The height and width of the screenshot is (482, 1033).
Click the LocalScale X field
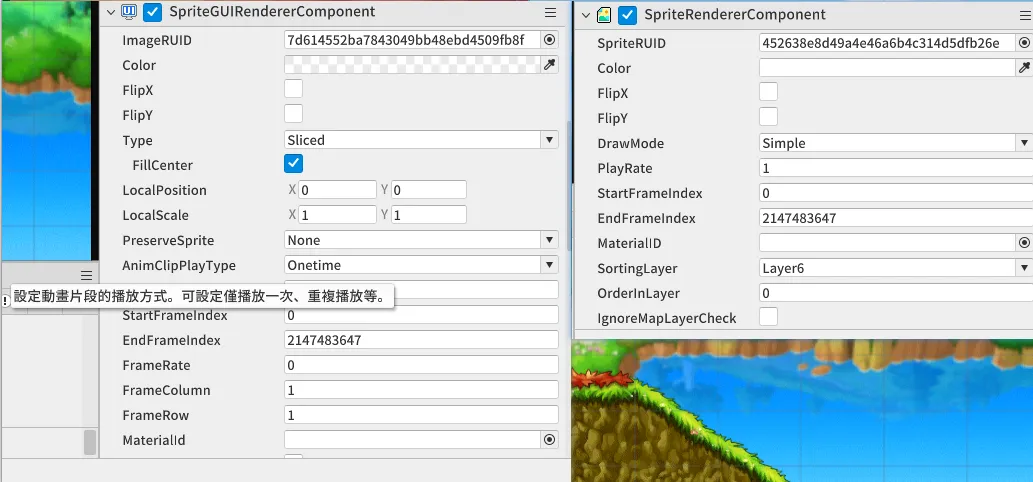click(337, 215)
